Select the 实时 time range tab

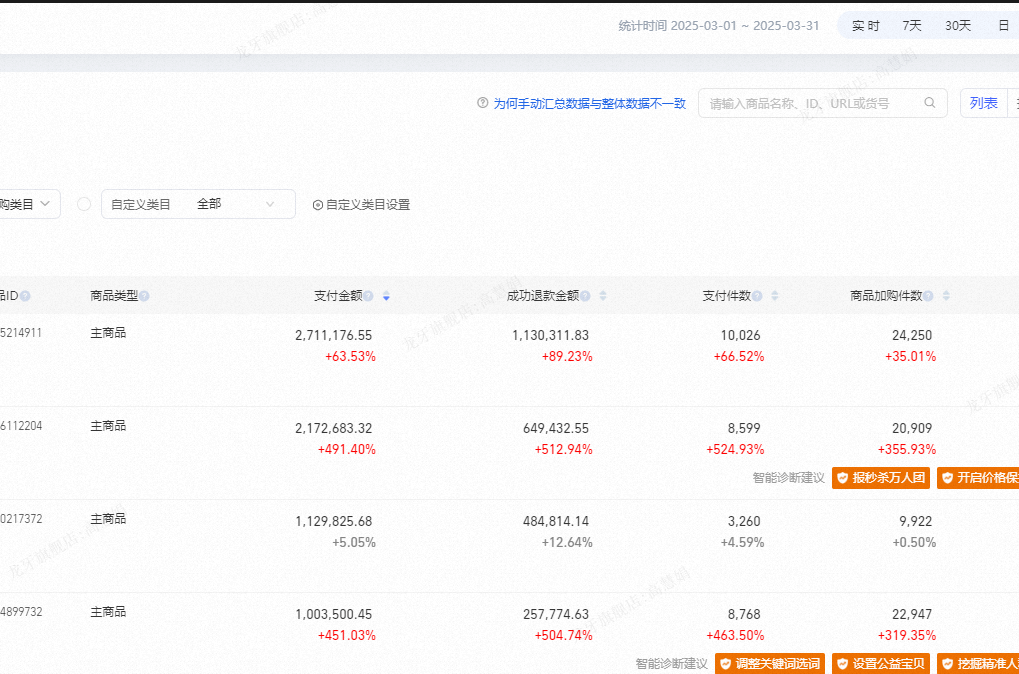click(x=865, y=26)
